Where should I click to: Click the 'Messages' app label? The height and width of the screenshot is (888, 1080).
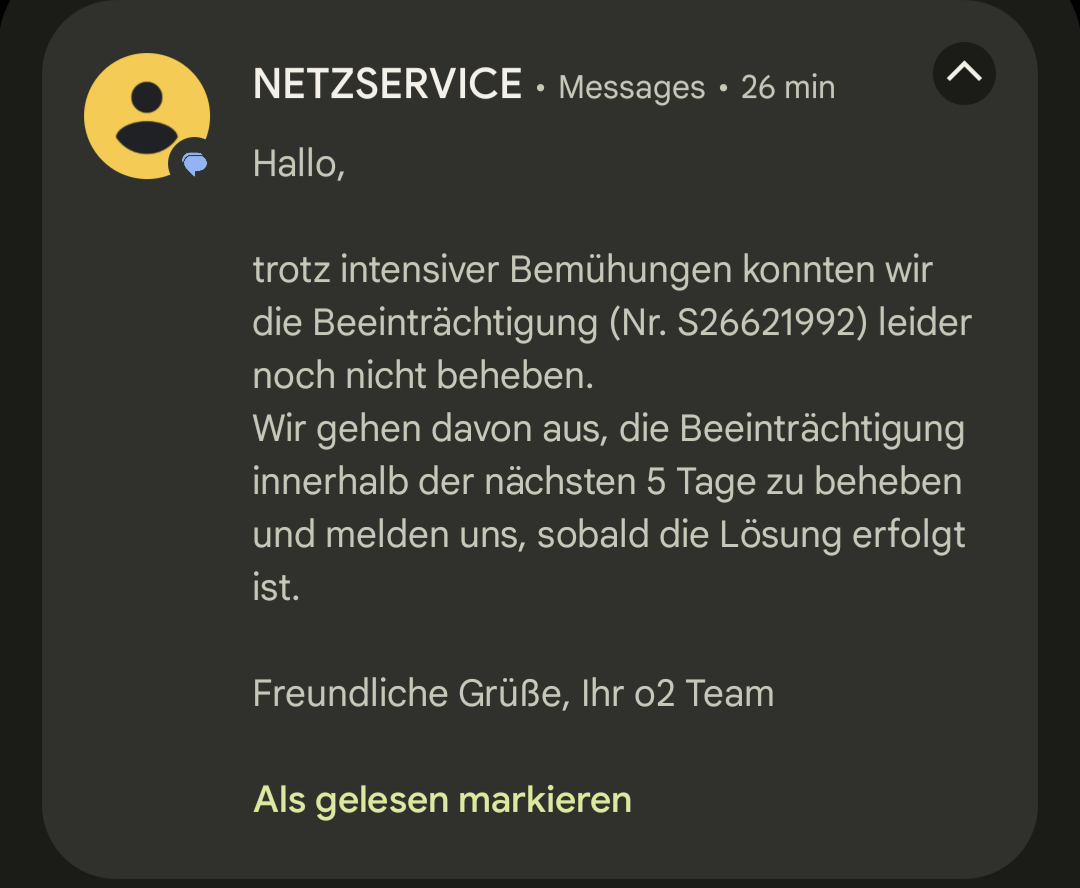click(x=631, y=87)
